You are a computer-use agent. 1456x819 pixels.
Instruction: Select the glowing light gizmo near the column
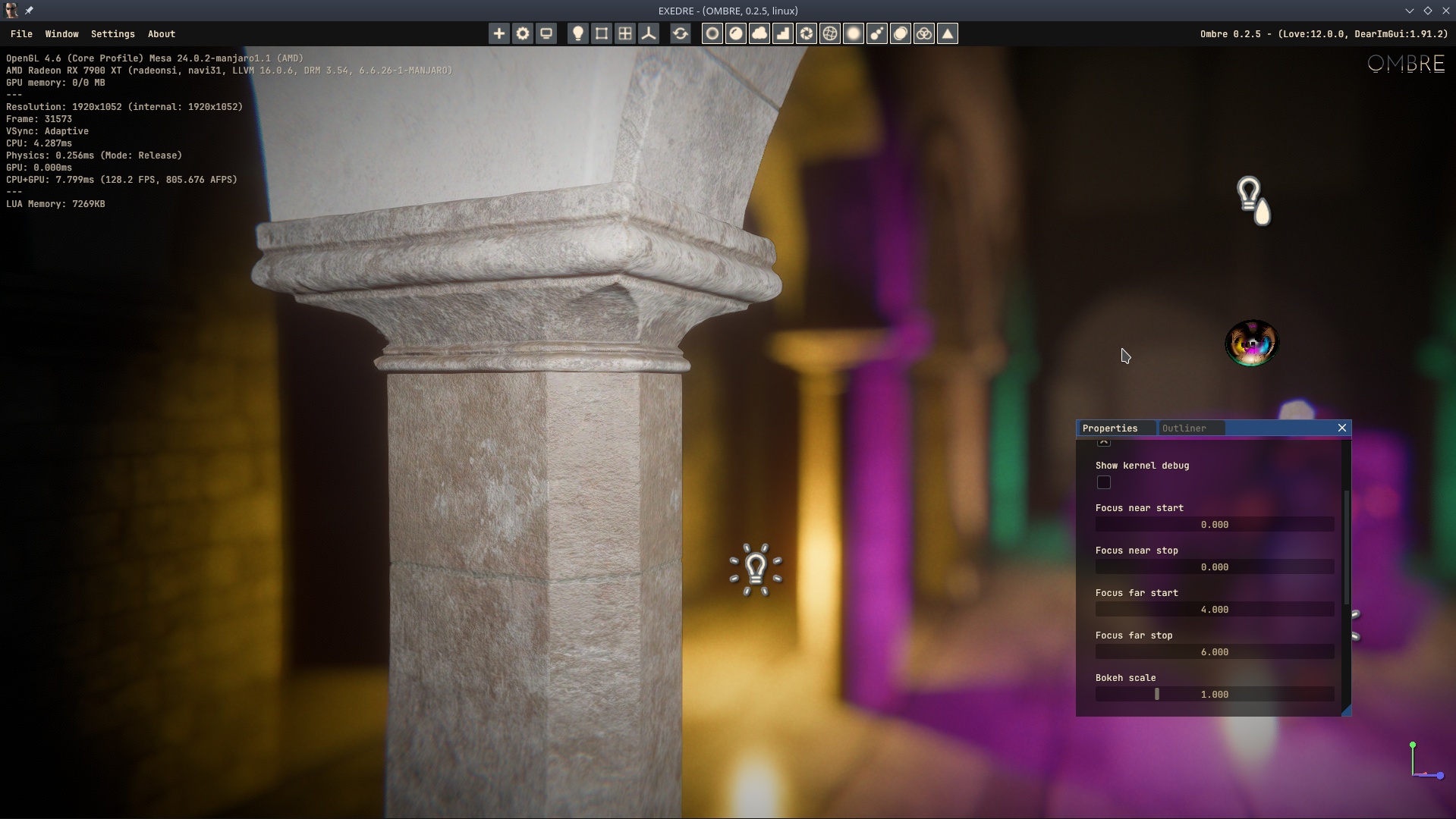coord(756,569)
